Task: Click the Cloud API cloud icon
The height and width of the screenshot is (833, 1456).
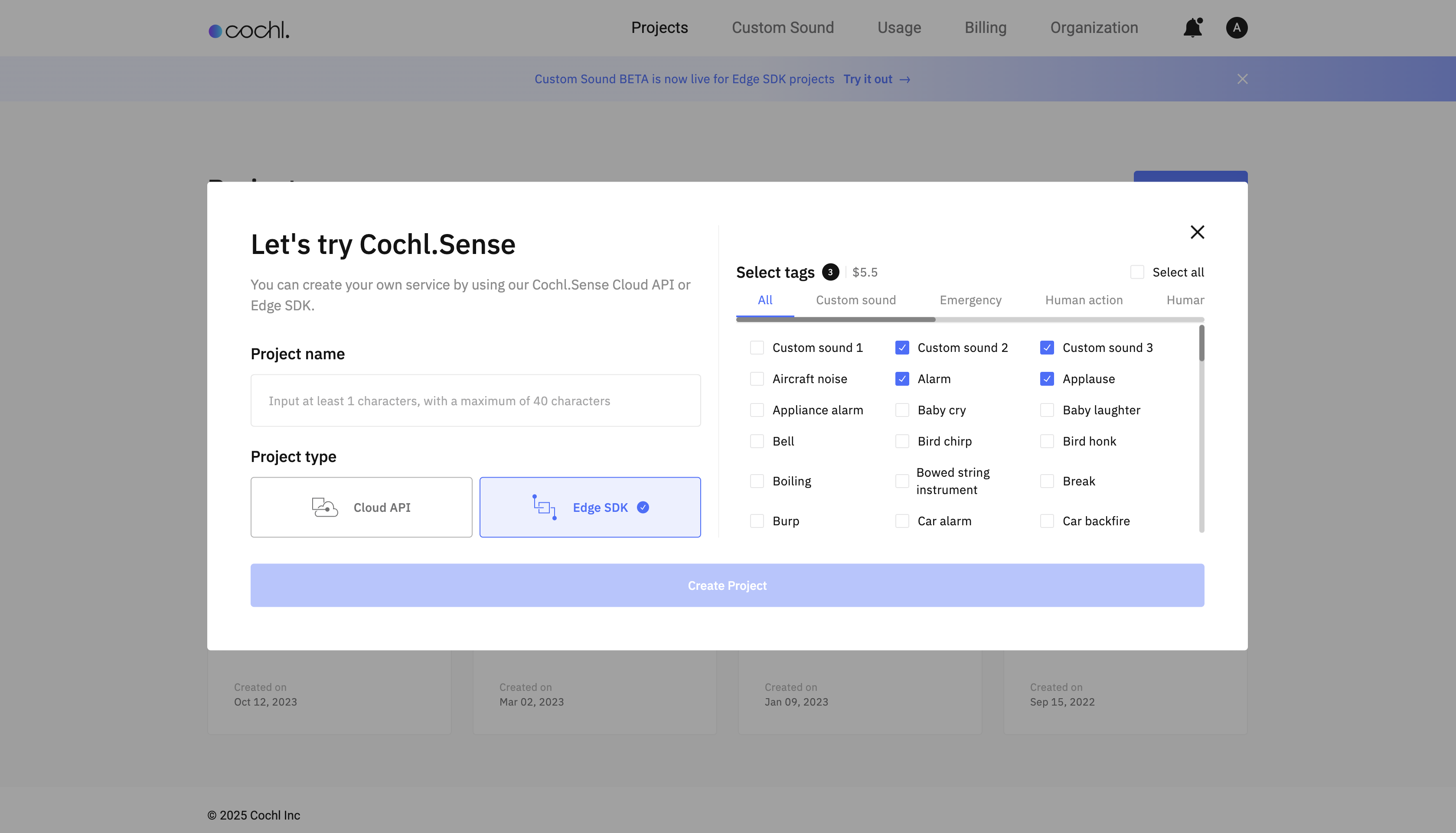Action: (325, 507)
